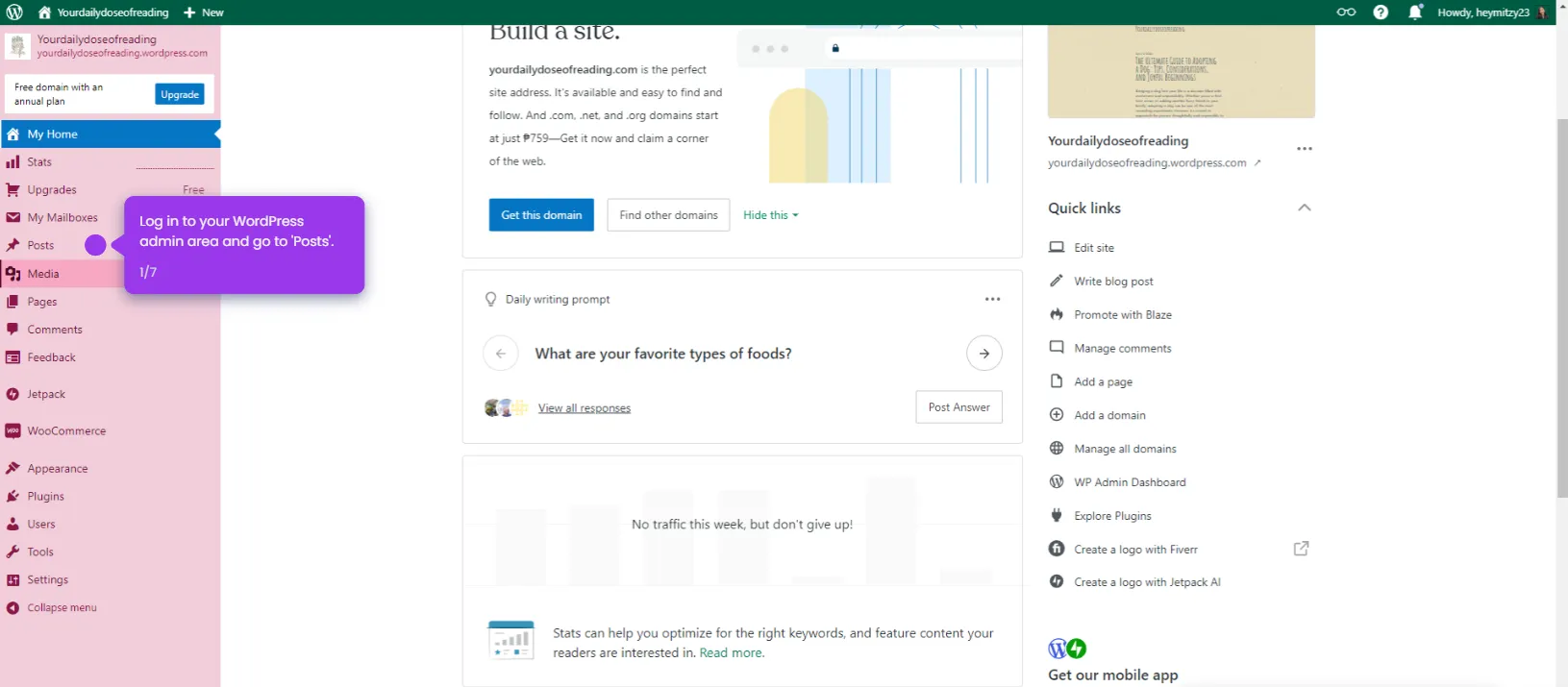Click the Pages icon in sidebar
The width and height of the screenshot is (1568, 687).
[x=12, y=302]
